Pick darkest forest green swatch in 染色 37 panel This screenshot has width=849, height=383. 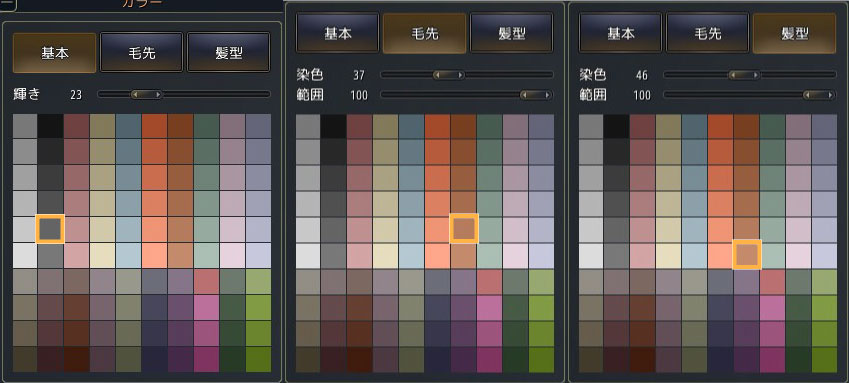tap(515, 359)
